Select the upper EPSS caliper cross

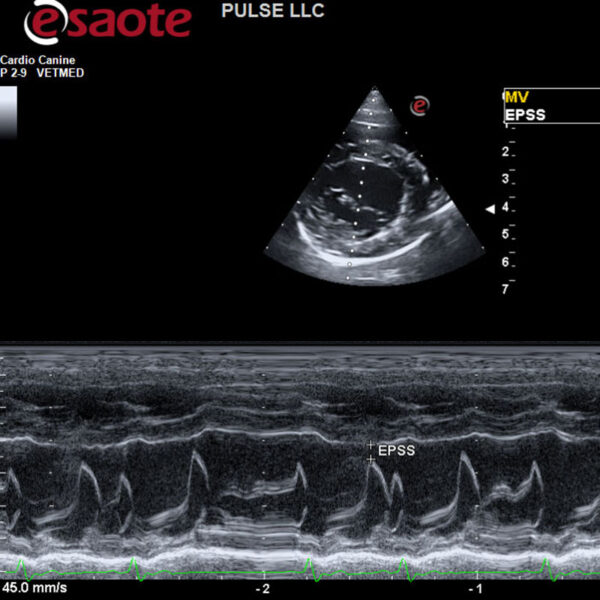(370, 444)
